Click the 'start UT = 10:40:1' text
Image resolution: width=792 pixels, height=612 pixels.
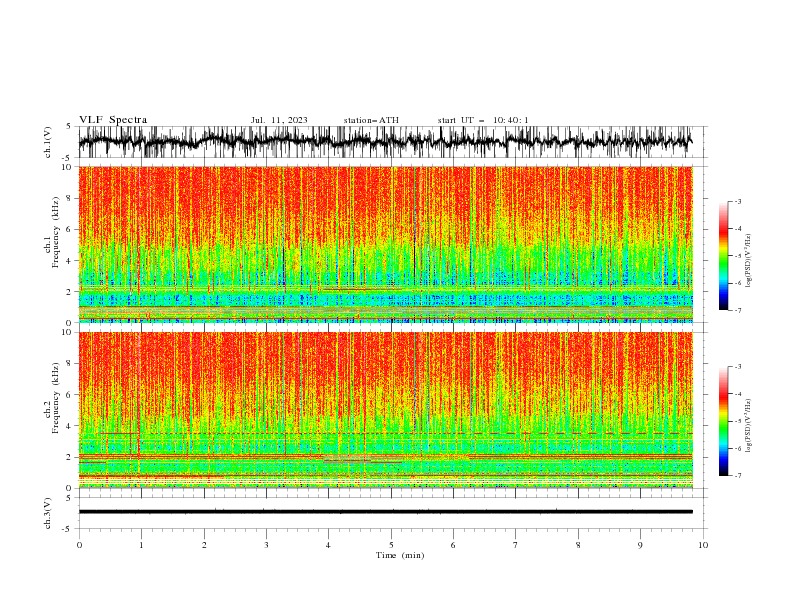(483, 120)
